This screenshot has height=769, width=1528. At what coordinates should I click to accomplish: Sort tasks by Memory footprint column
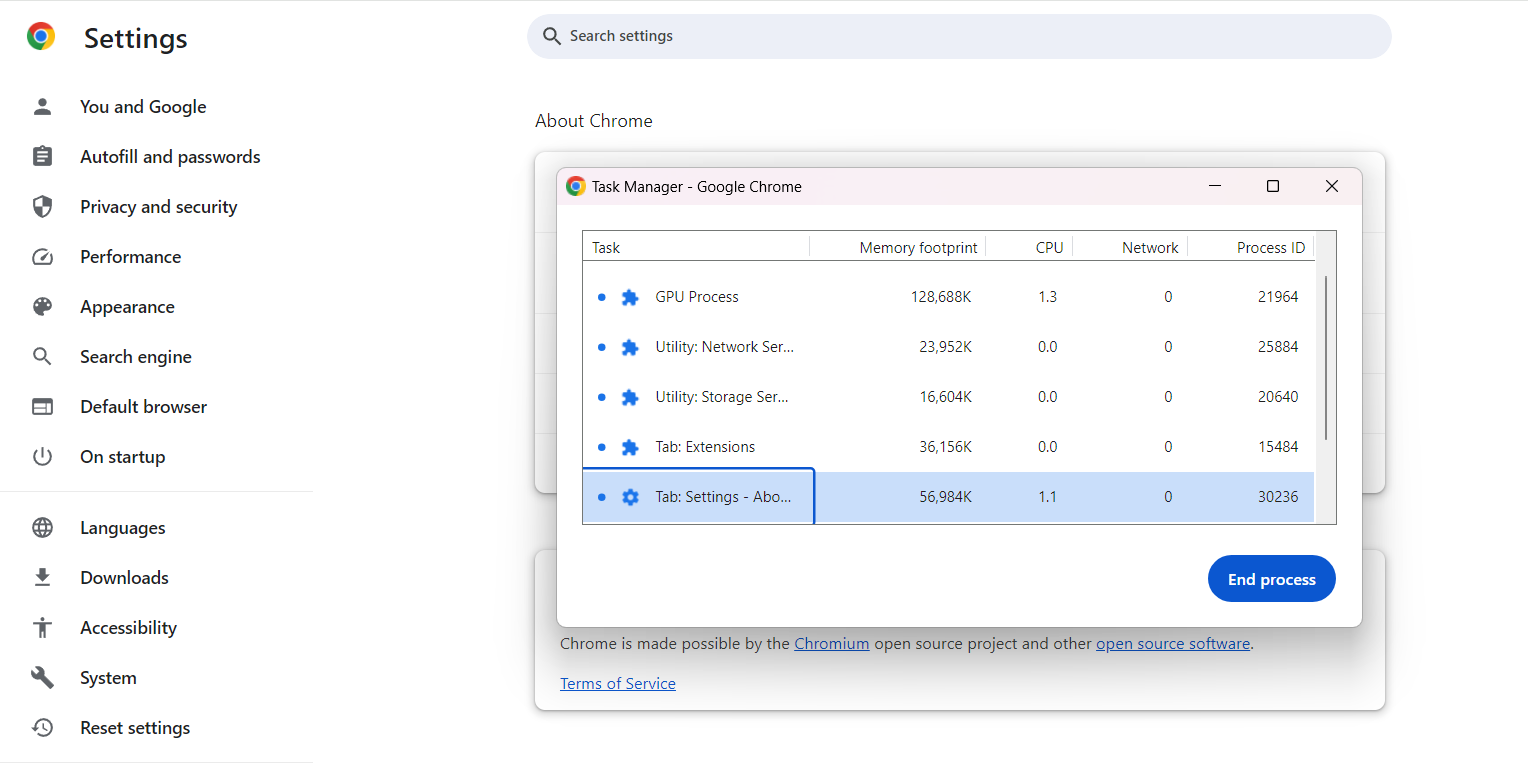pyautogui.click(x=917, y=248)
